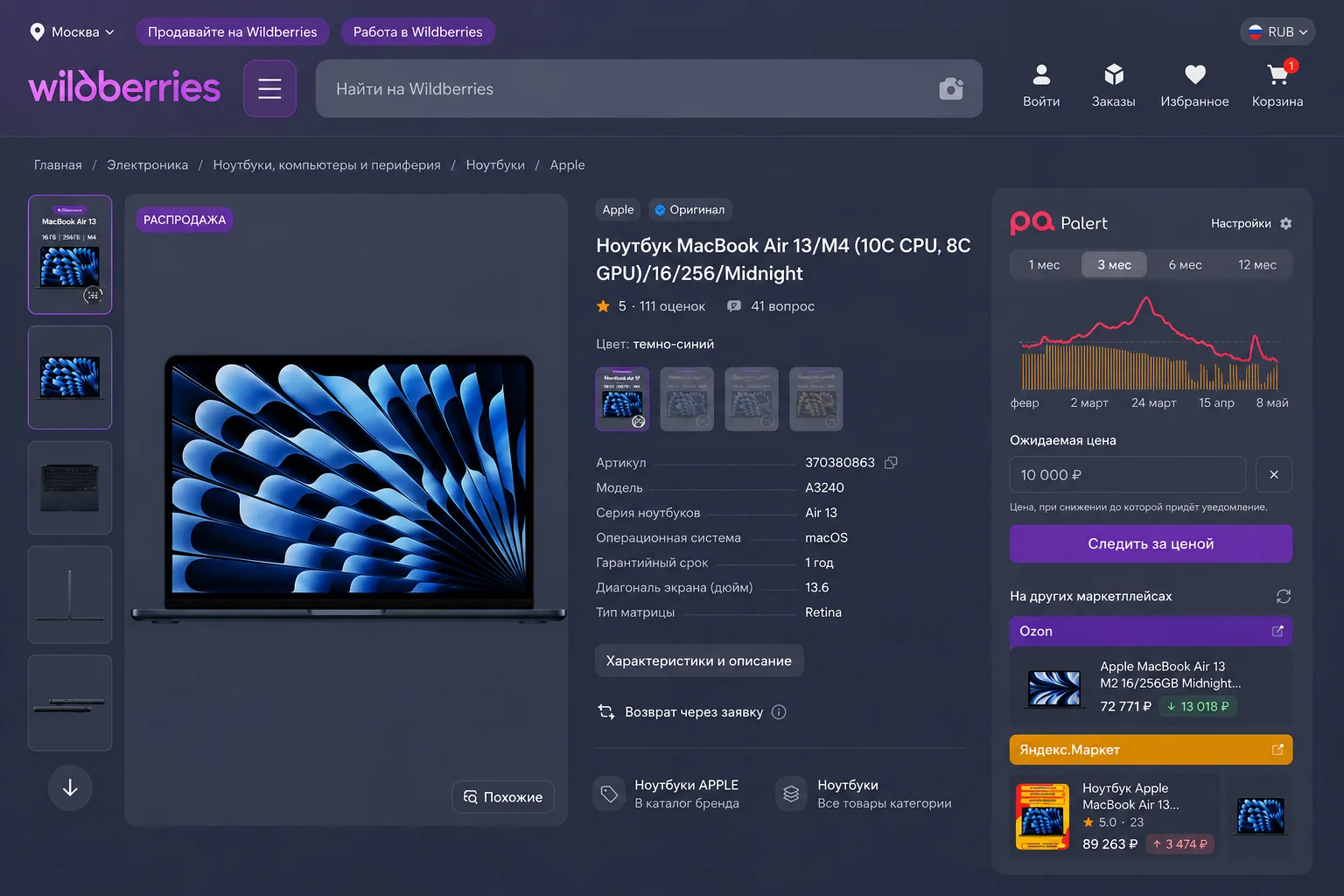Click the Wildberries logo

(124, 87)
